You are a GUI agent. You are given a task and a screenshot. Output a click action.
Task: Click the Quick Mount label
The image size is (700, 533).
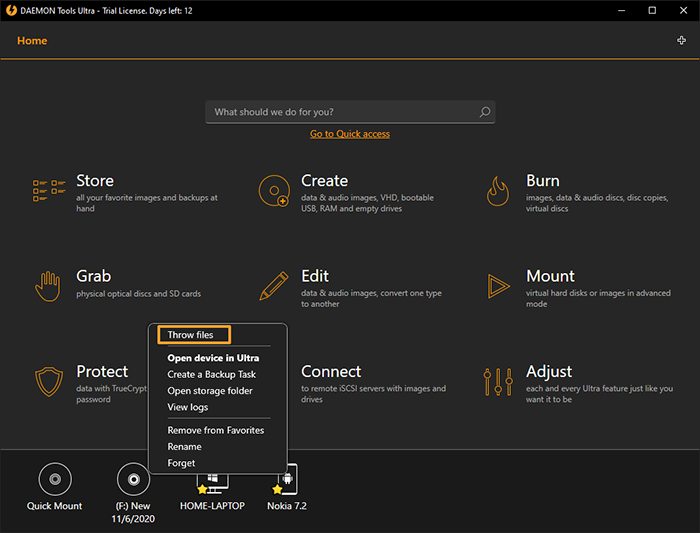coord(54,506)
